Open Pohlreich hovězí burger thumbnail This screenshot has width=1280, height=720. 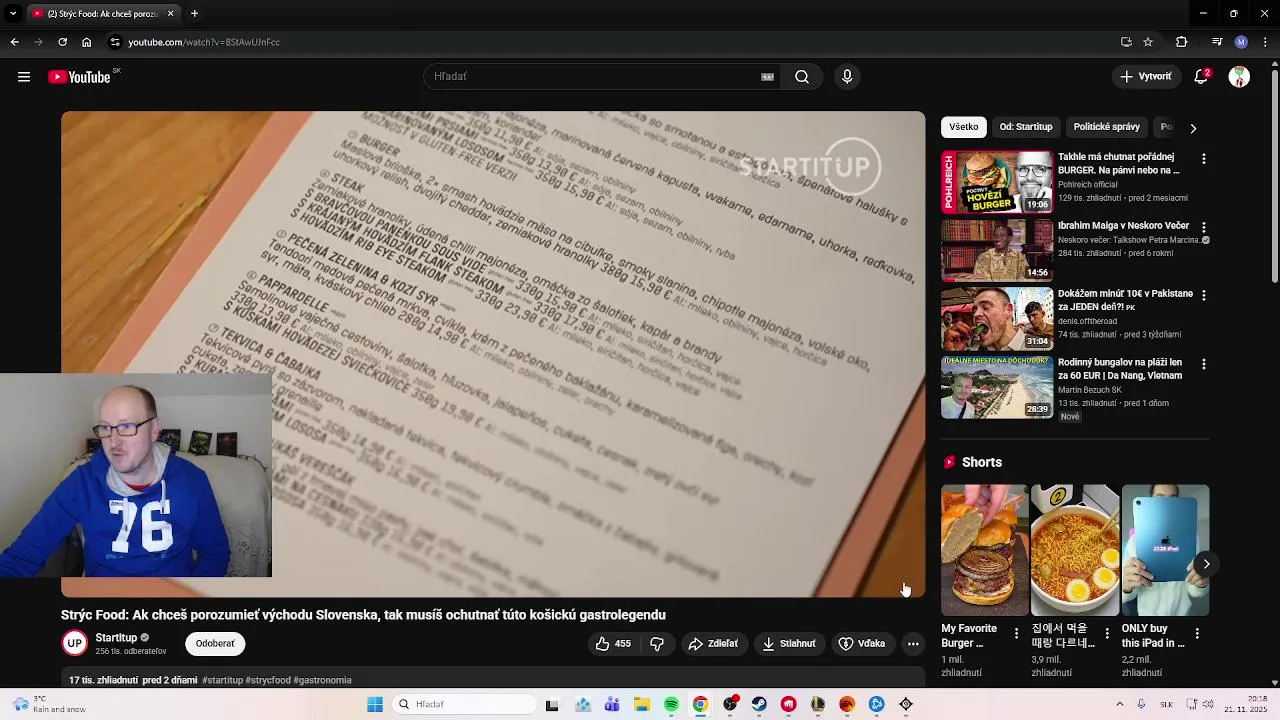(x=997, y=182)
